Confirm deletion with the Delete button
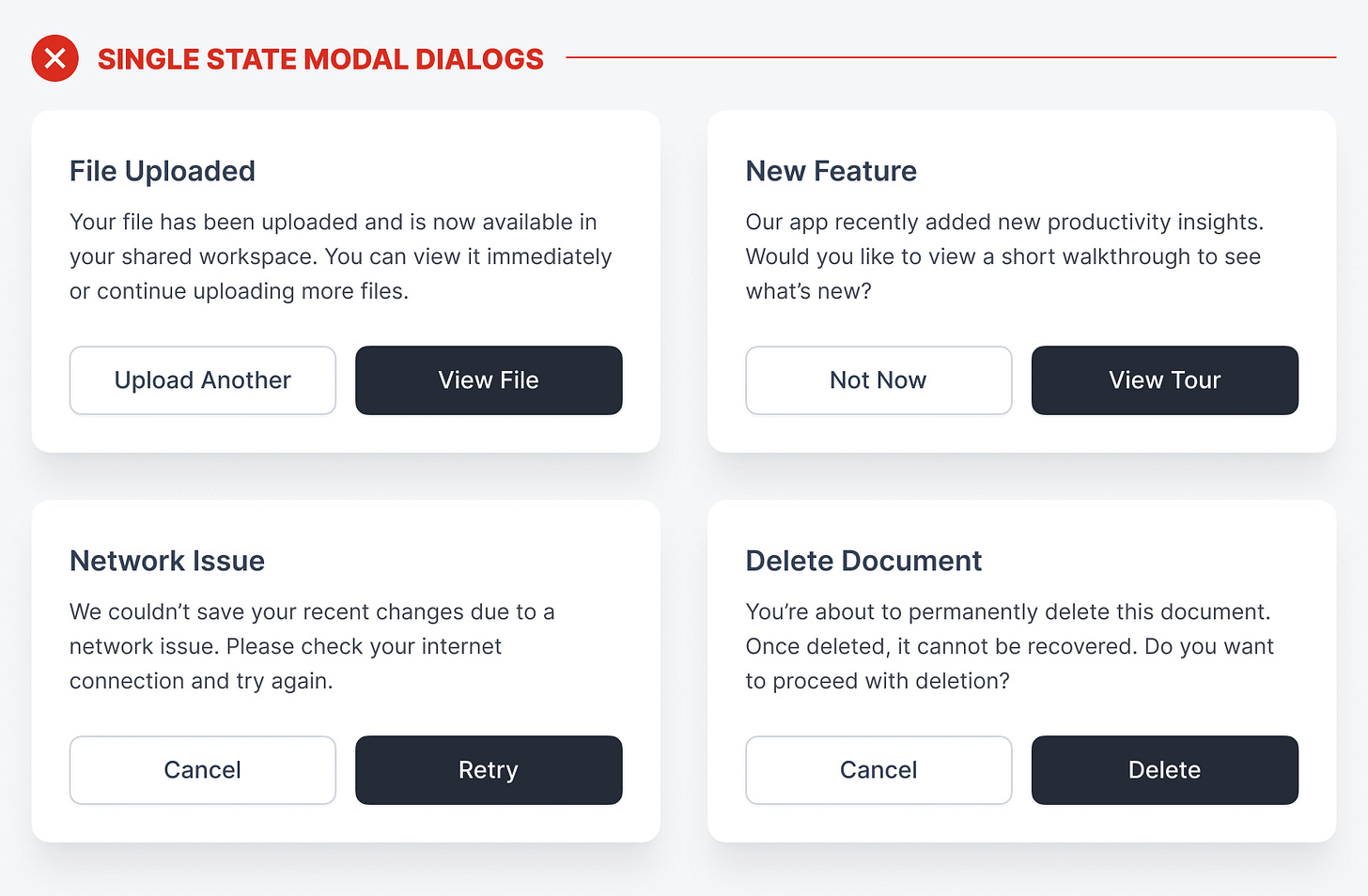 point(1164,770)
